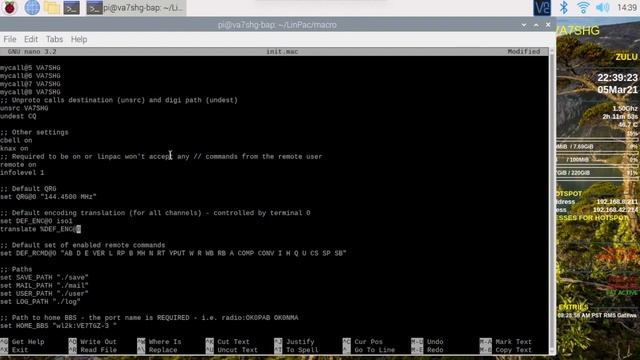The image size is (640, 360).
Task: Open the Help menu
Action: point(79,39)
